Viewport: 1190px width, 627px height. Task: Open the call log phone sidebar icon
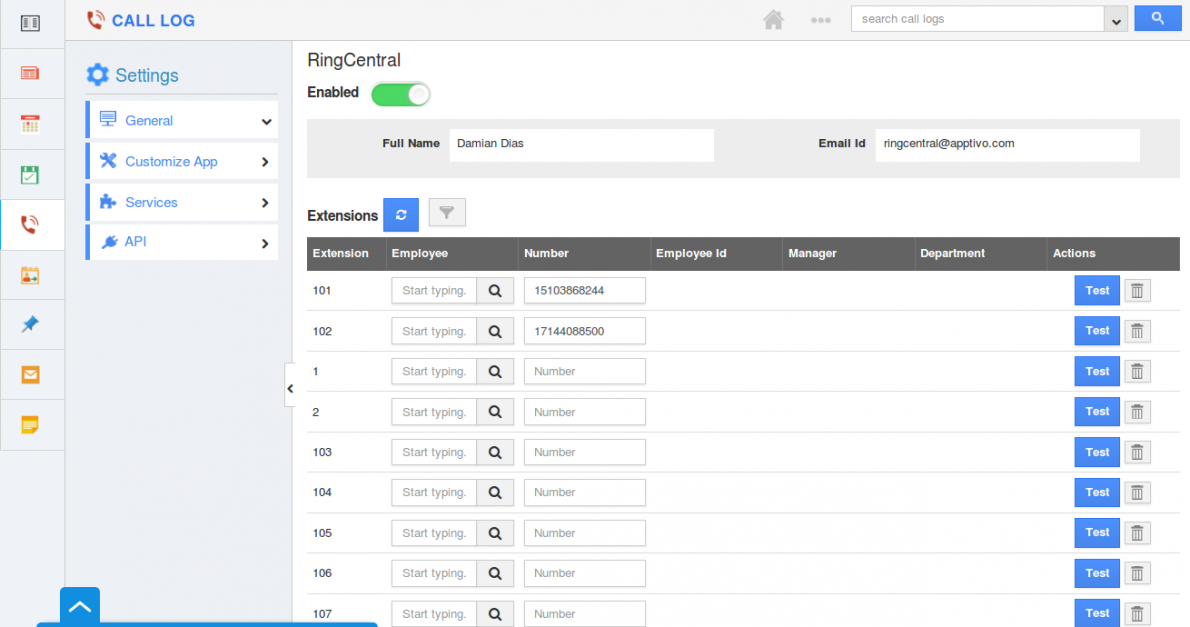[30, 225]
